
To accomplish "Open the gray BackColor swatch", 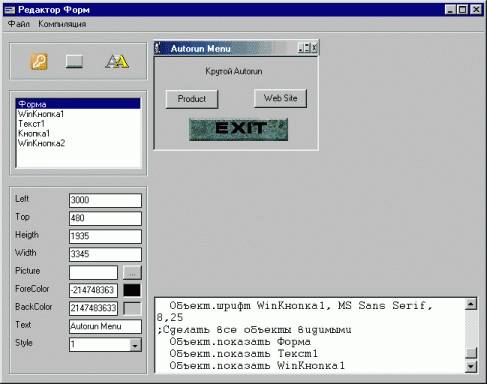I will (x=132, y=308).
